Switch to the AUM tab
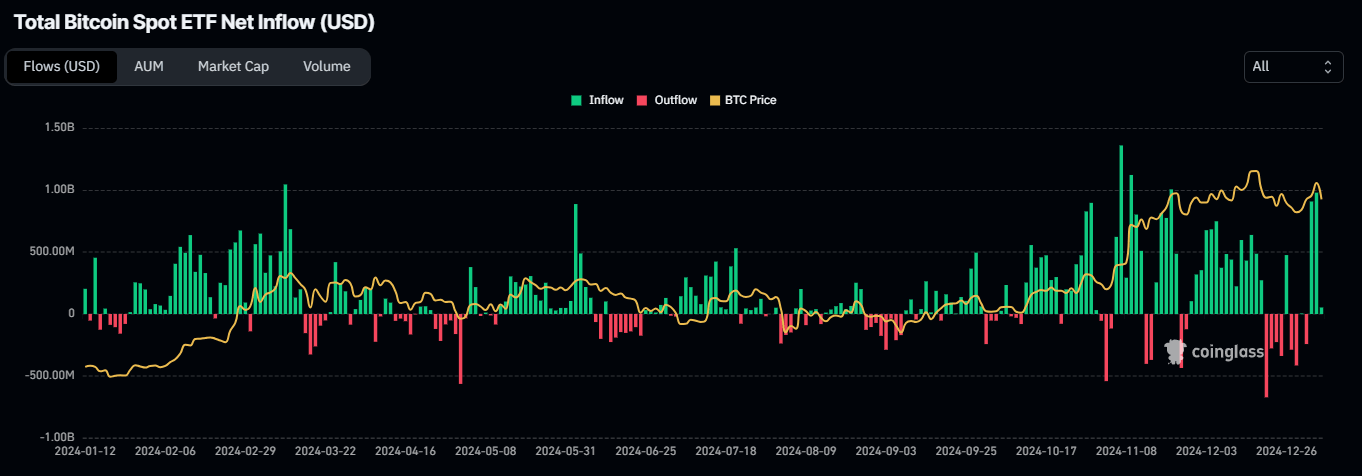Image resolution: width=1362 pixels, height=476 pixels. click(x=149, y=67)
